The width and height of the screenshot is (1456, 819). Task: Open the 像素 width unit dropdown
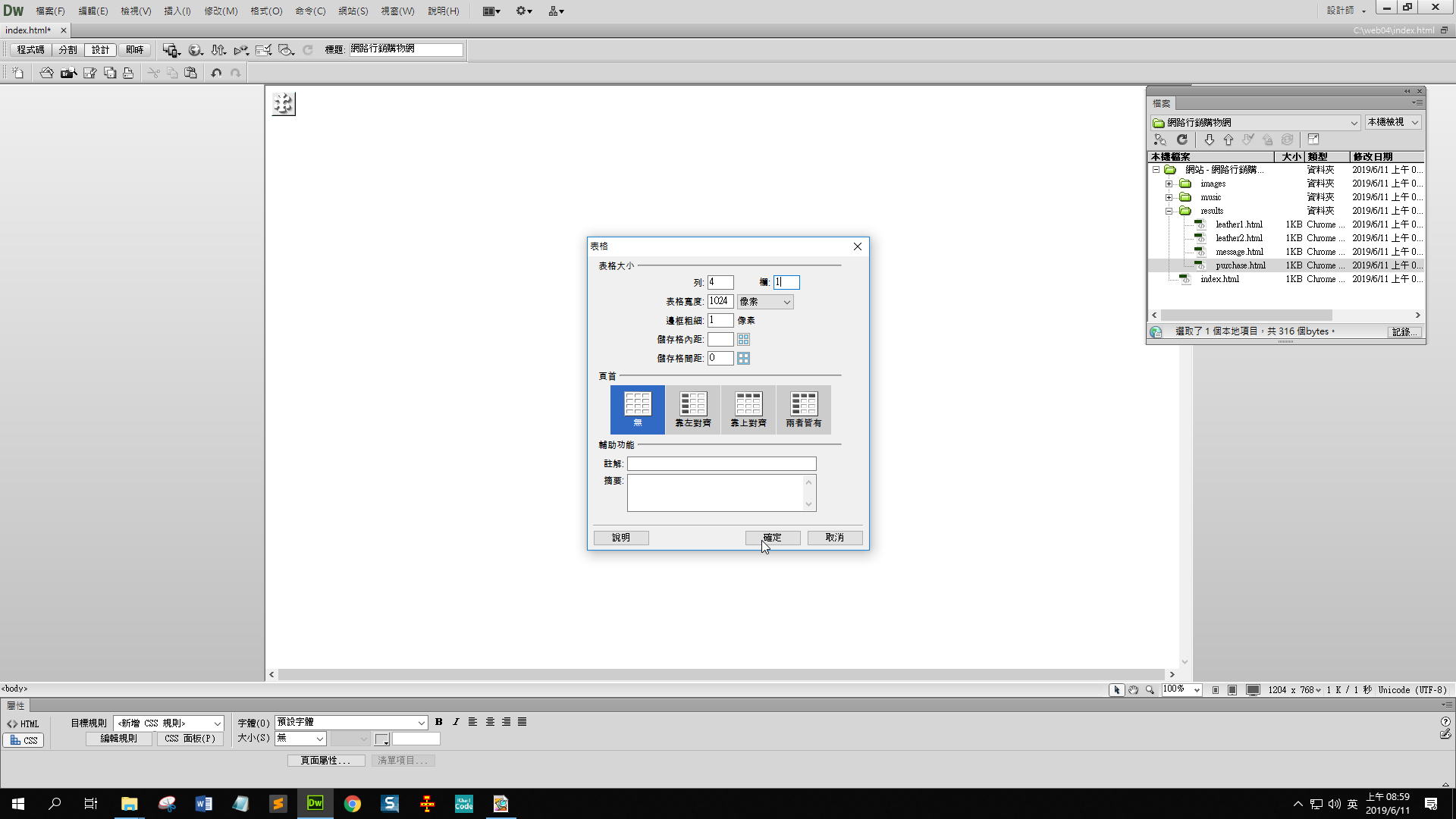765,302
